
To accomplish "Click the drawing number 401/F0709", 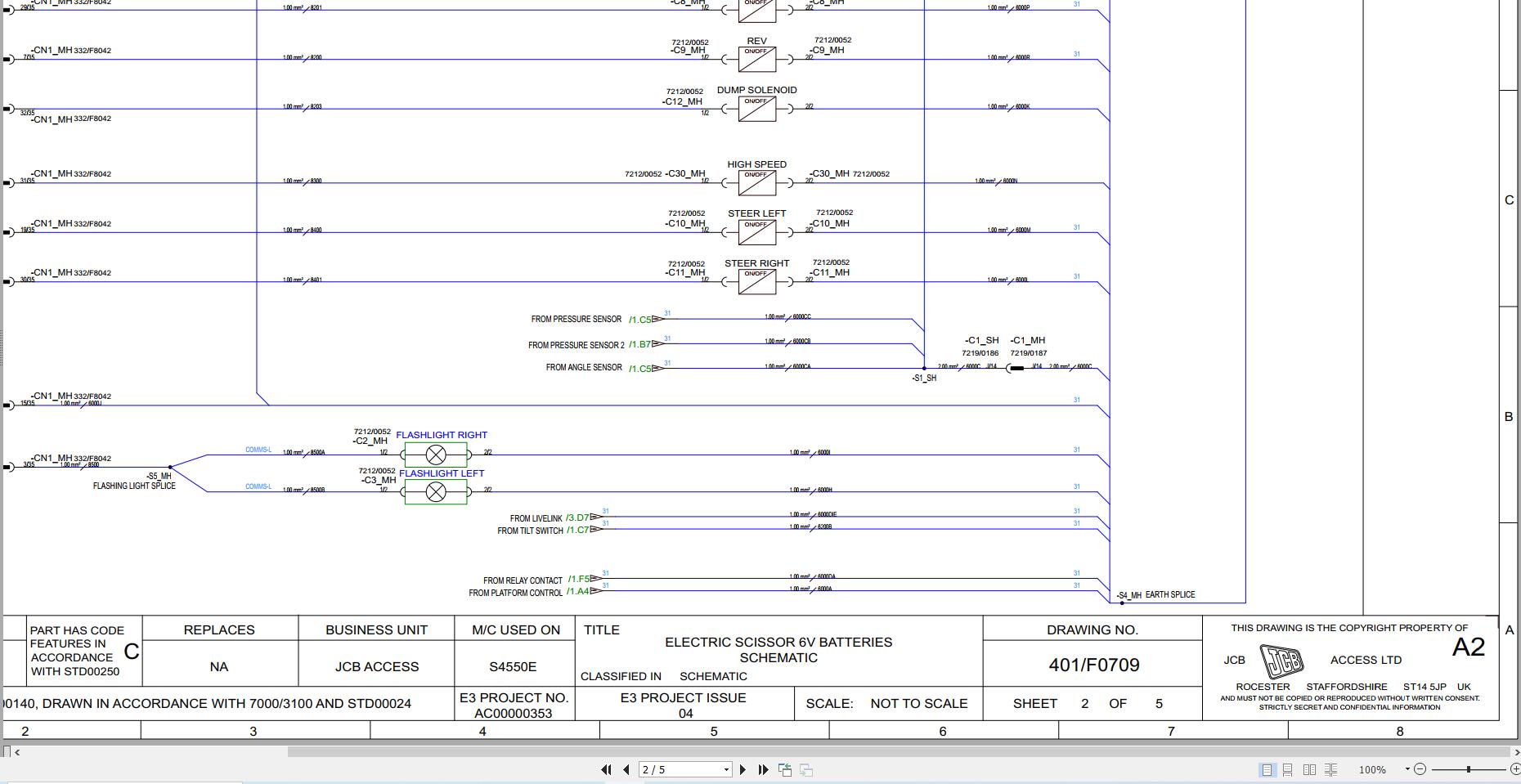I will click(x=1094, y=665).
